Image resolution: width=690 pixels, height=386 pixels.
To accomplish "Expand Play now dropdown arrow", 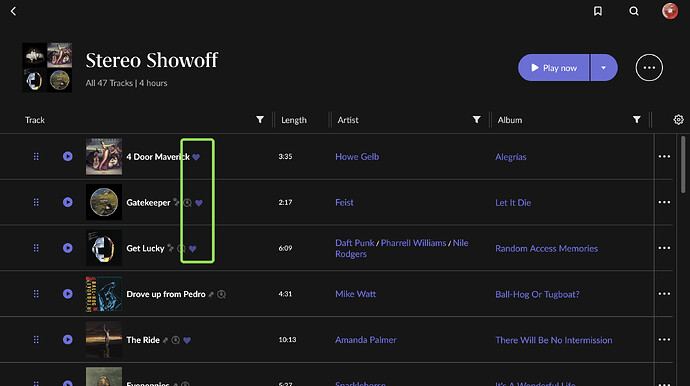I will coord(604,68).
